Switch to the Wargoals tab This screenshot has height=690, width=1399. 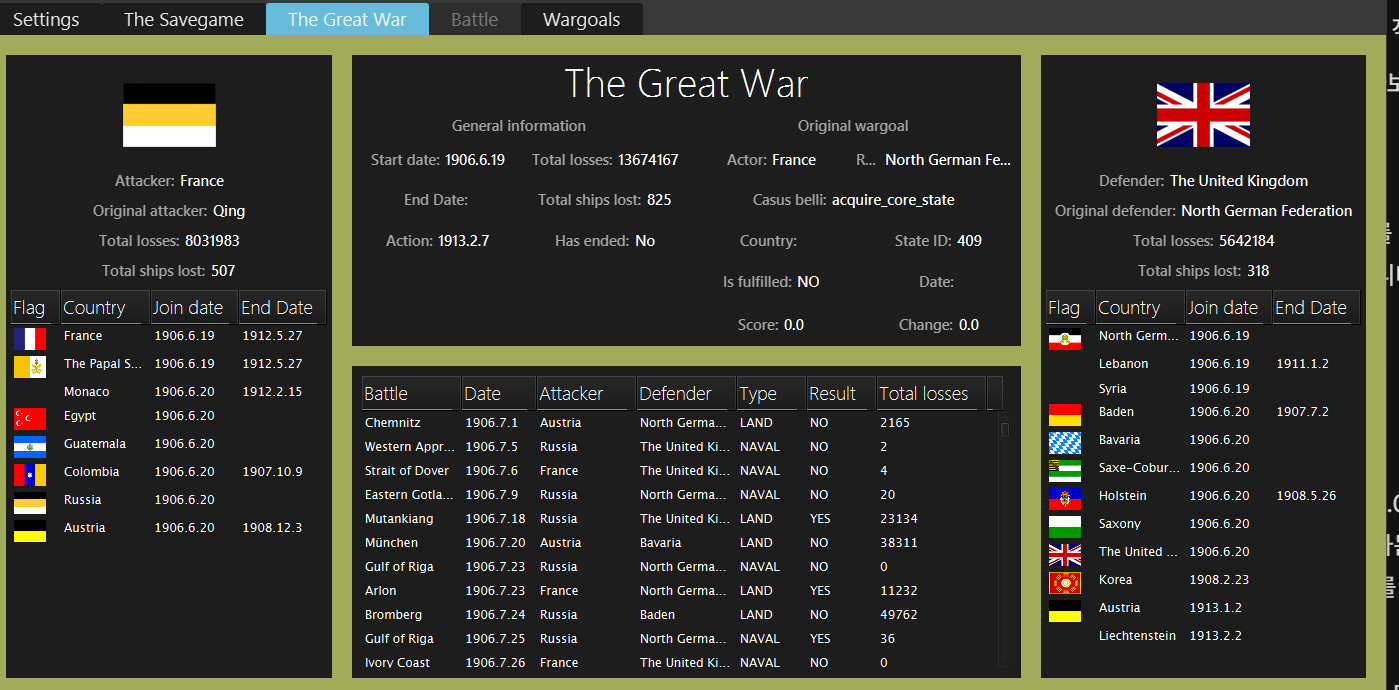pos(581,19)
